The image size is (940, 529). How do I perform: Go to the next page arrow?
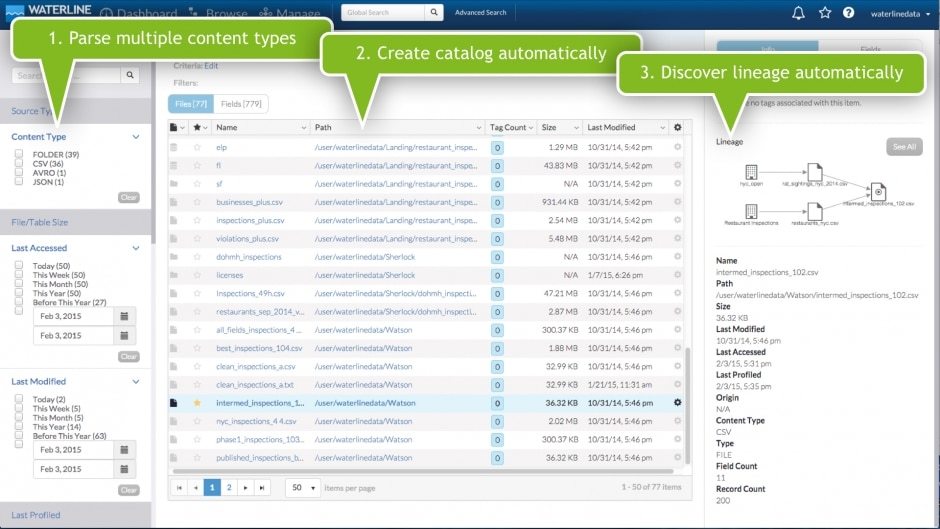[x=246, y=487]
